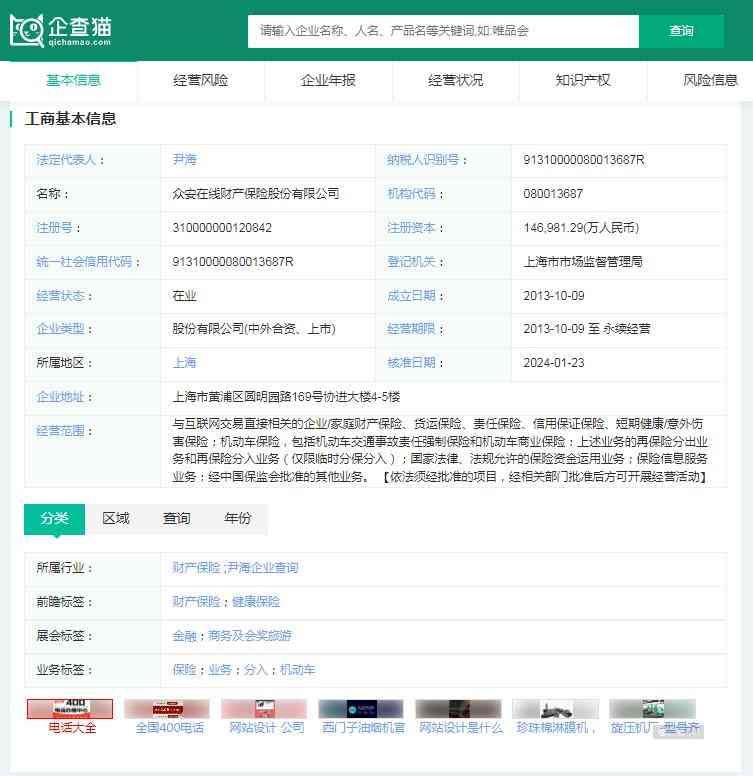Viewport: 753px width, 776px height.
Task: Click the 电话大全 ad thumbnail
Action: point(69,709)
